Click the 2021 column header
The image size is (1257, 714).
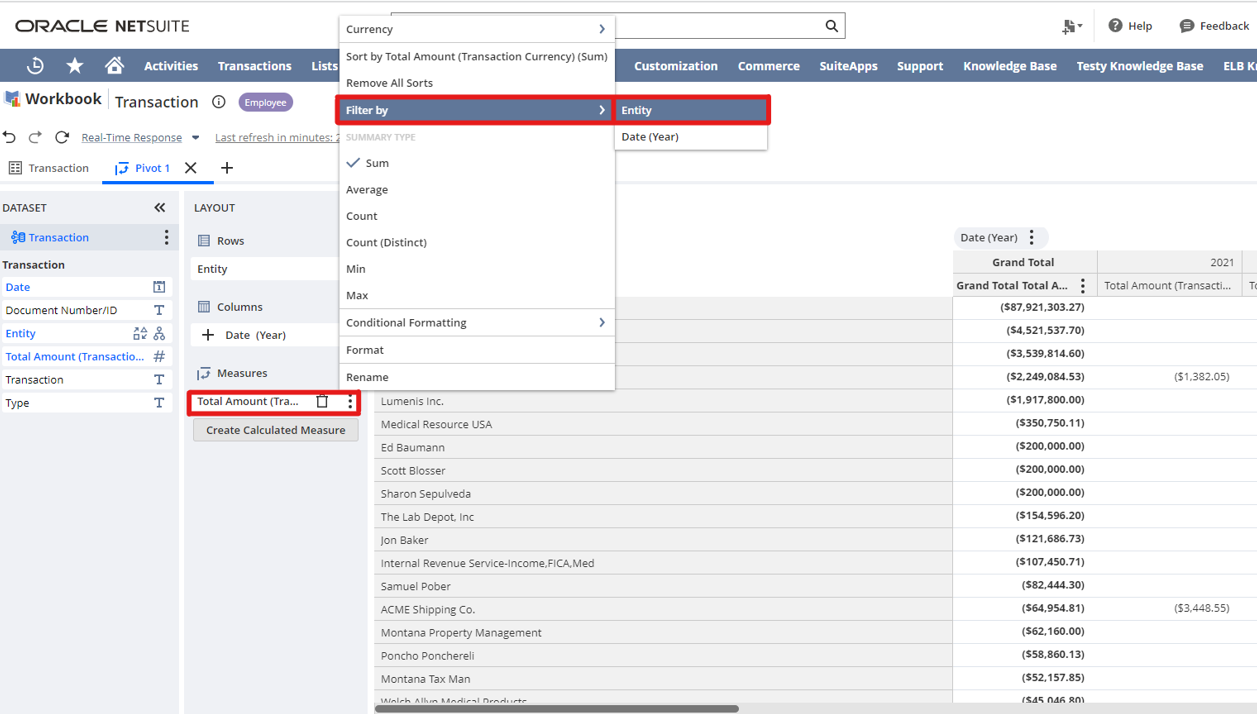point(1170,262)
